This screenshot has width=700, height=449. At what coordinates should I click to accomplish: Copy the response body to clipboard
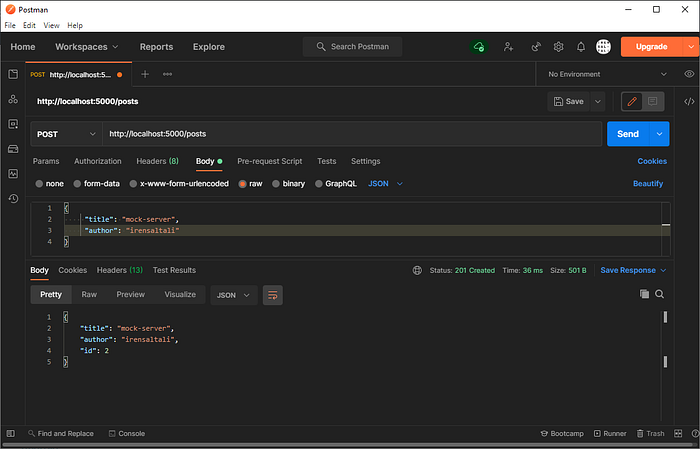click(x=644, y=294)
